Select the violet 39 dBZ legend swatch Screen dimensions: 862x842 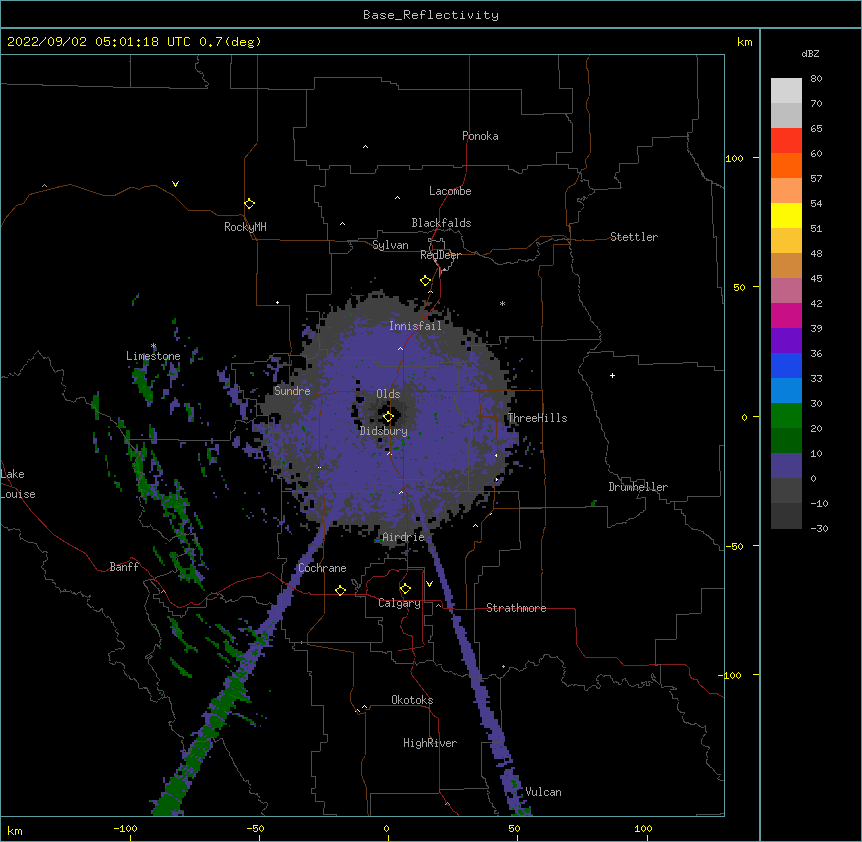pos(786,341)
